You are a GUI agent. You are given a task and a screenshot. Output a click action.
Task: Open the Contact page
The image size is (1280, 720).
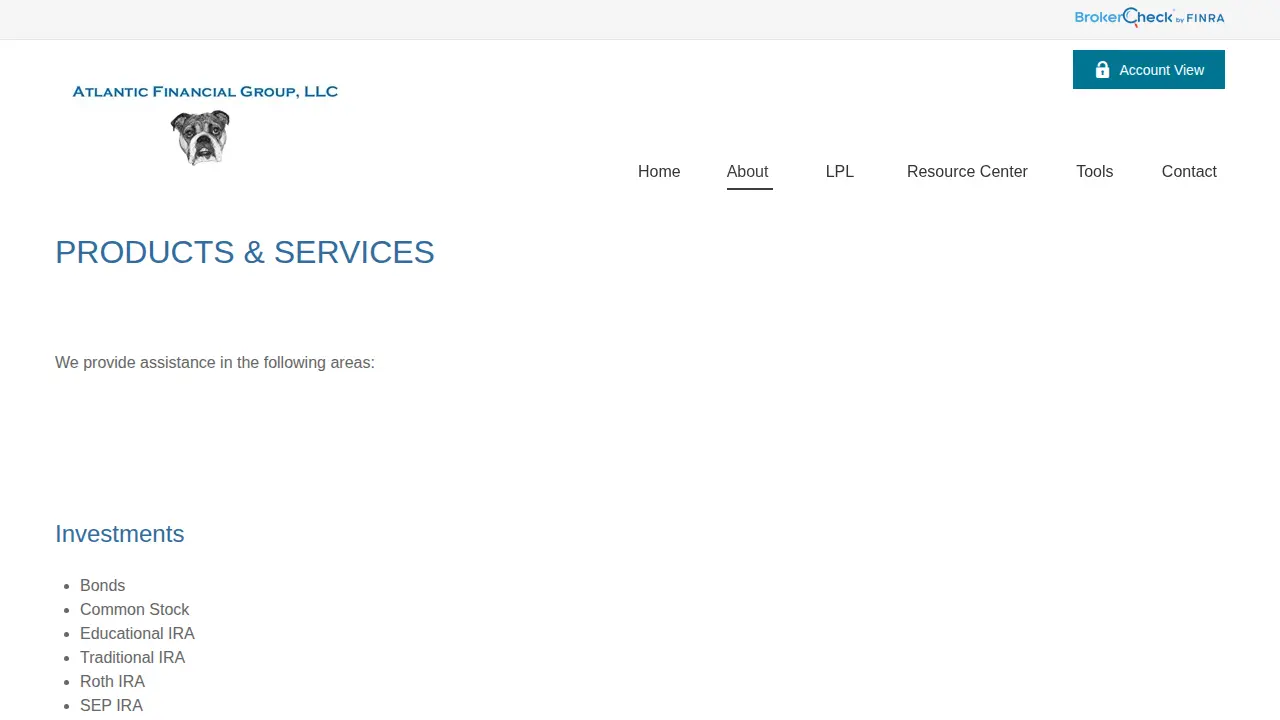coord(1189,171)
